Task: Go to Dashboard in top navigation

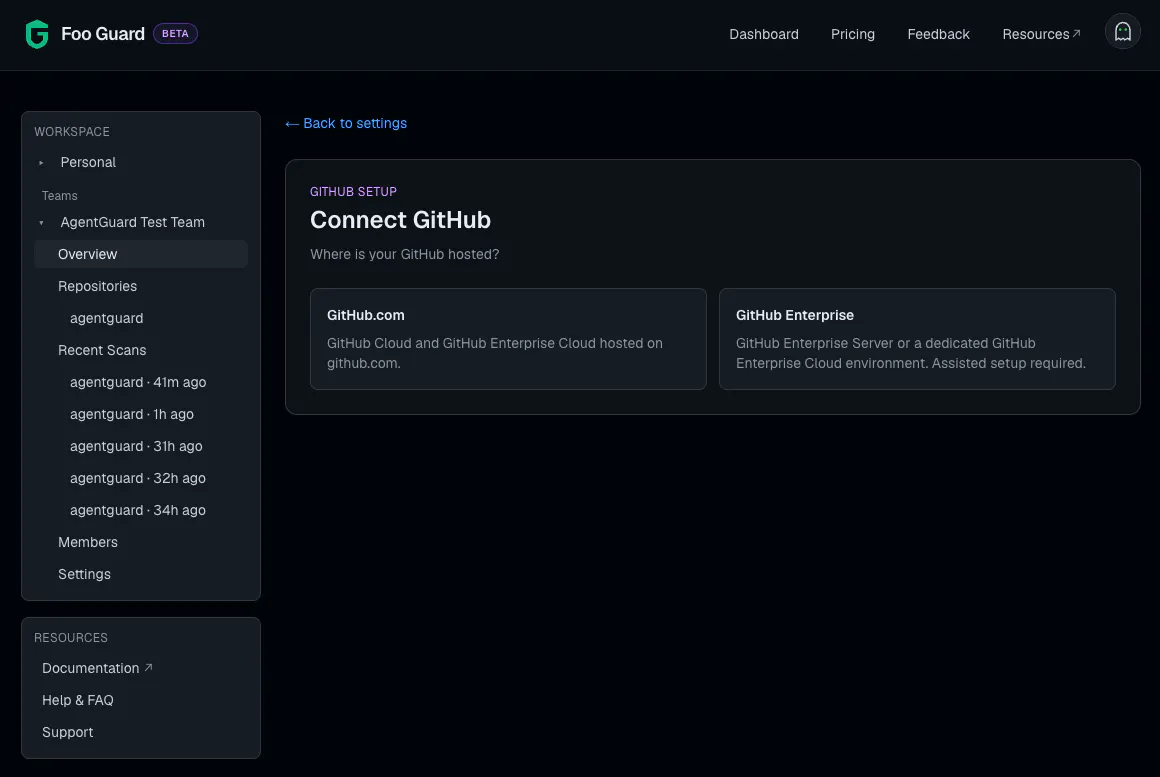Action: (x=763, y=34)
